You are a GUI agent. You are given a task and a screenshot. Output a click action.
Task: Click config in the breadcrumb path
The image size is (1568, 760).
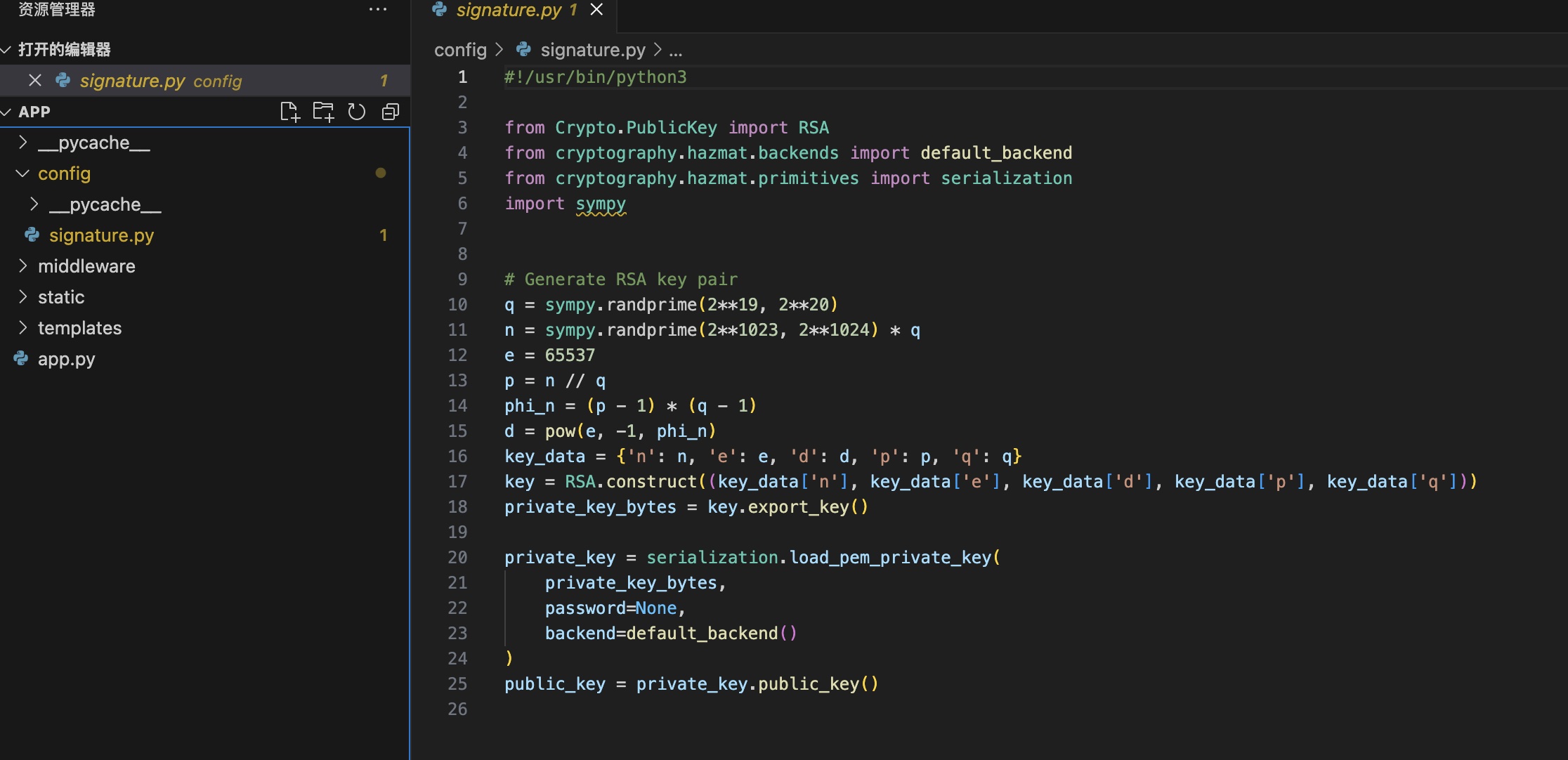click(x=460, y=50)
